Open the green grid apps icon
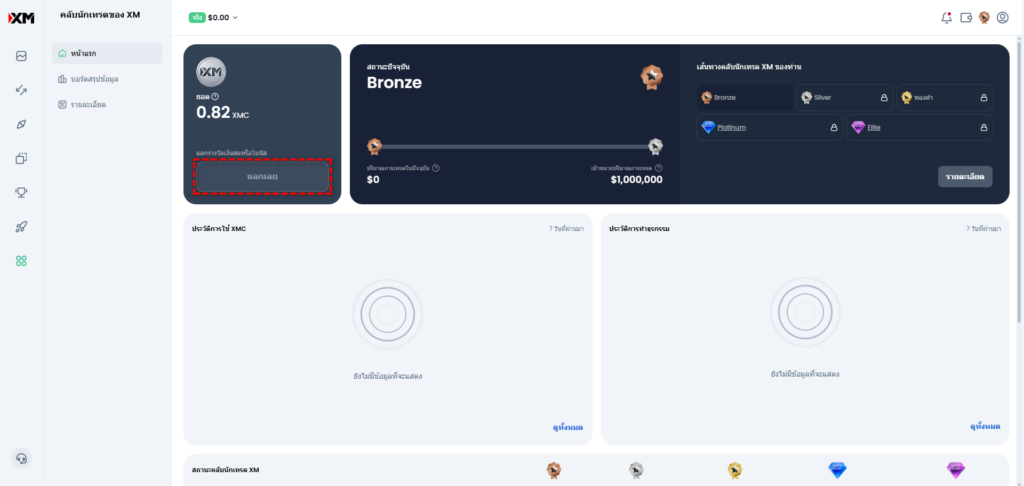The image size is (1024, 486). pyautogui.click(x=21, y=261)
